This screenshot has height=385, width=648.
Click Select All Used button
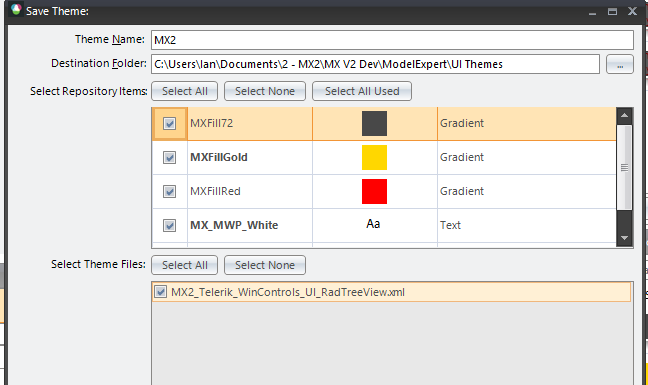362,91
